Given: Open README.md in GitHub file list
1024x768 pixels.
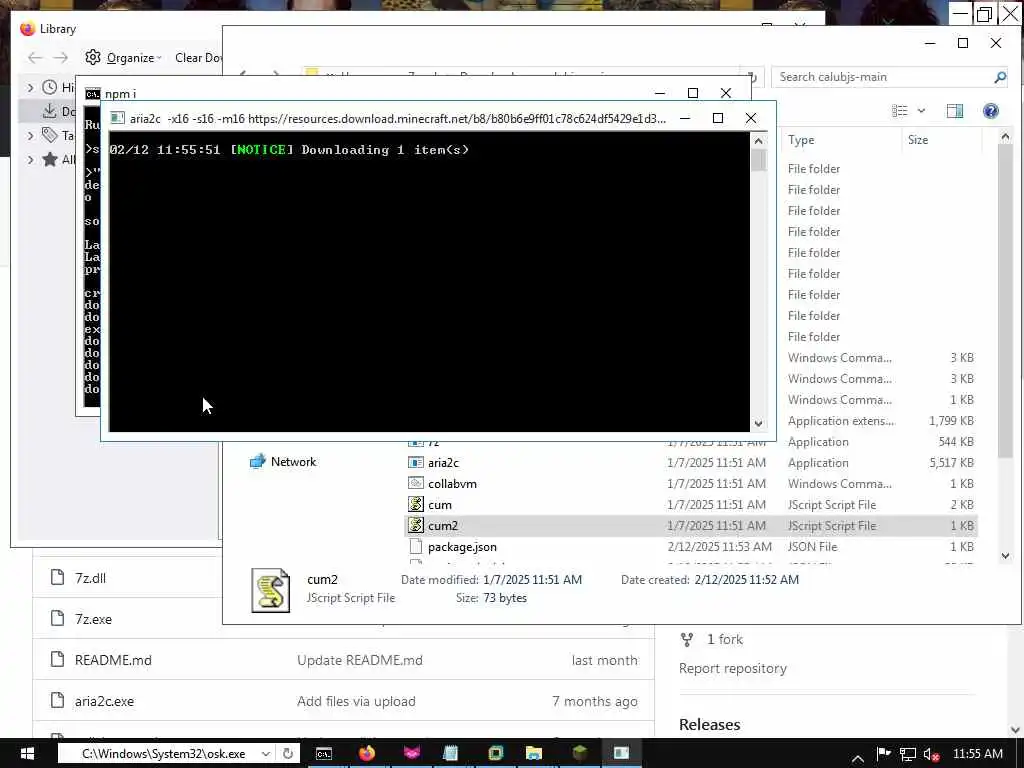Looking at the screenshot, I should pos(113,660).
